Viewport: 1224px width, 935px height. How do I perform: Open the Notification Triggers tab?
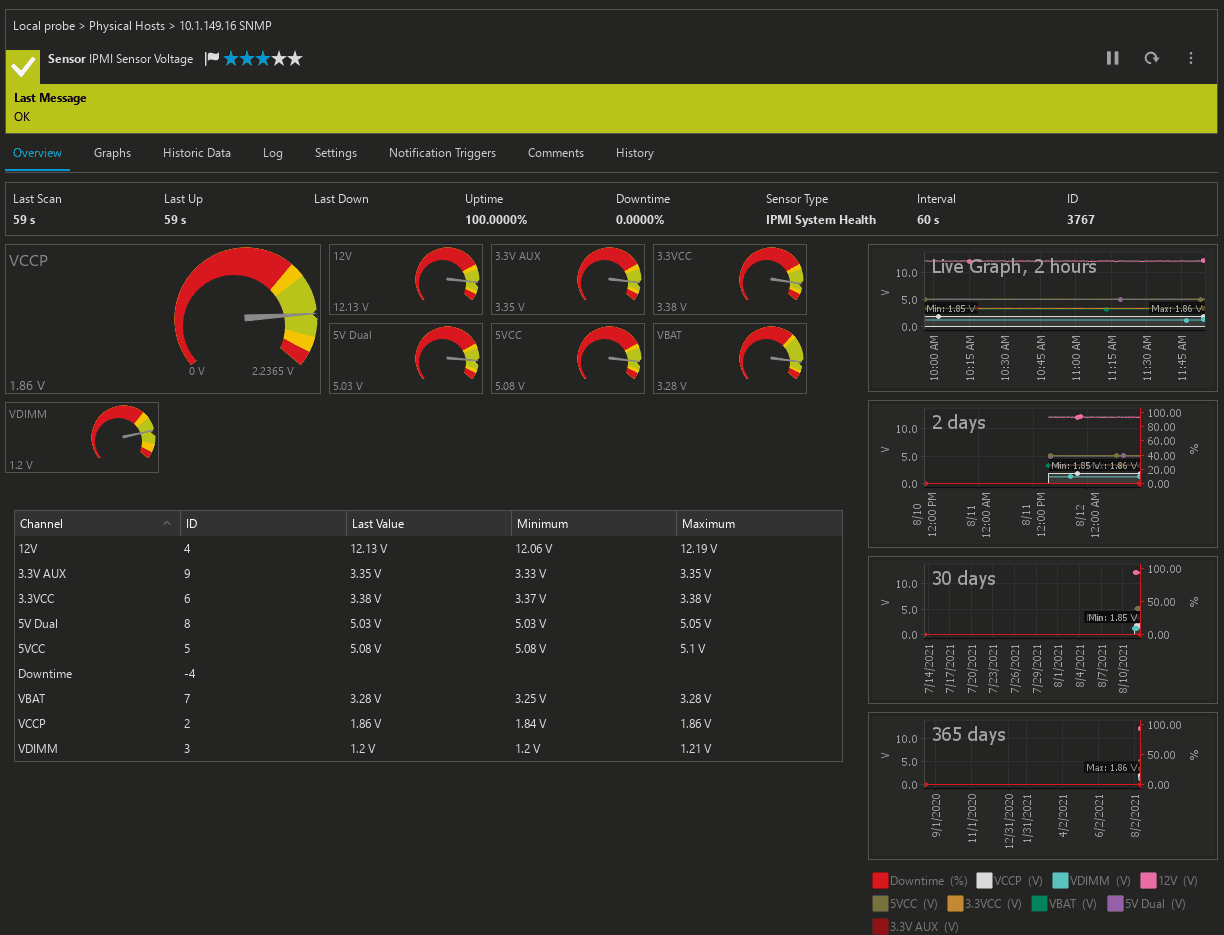click(x=442, y=153)
